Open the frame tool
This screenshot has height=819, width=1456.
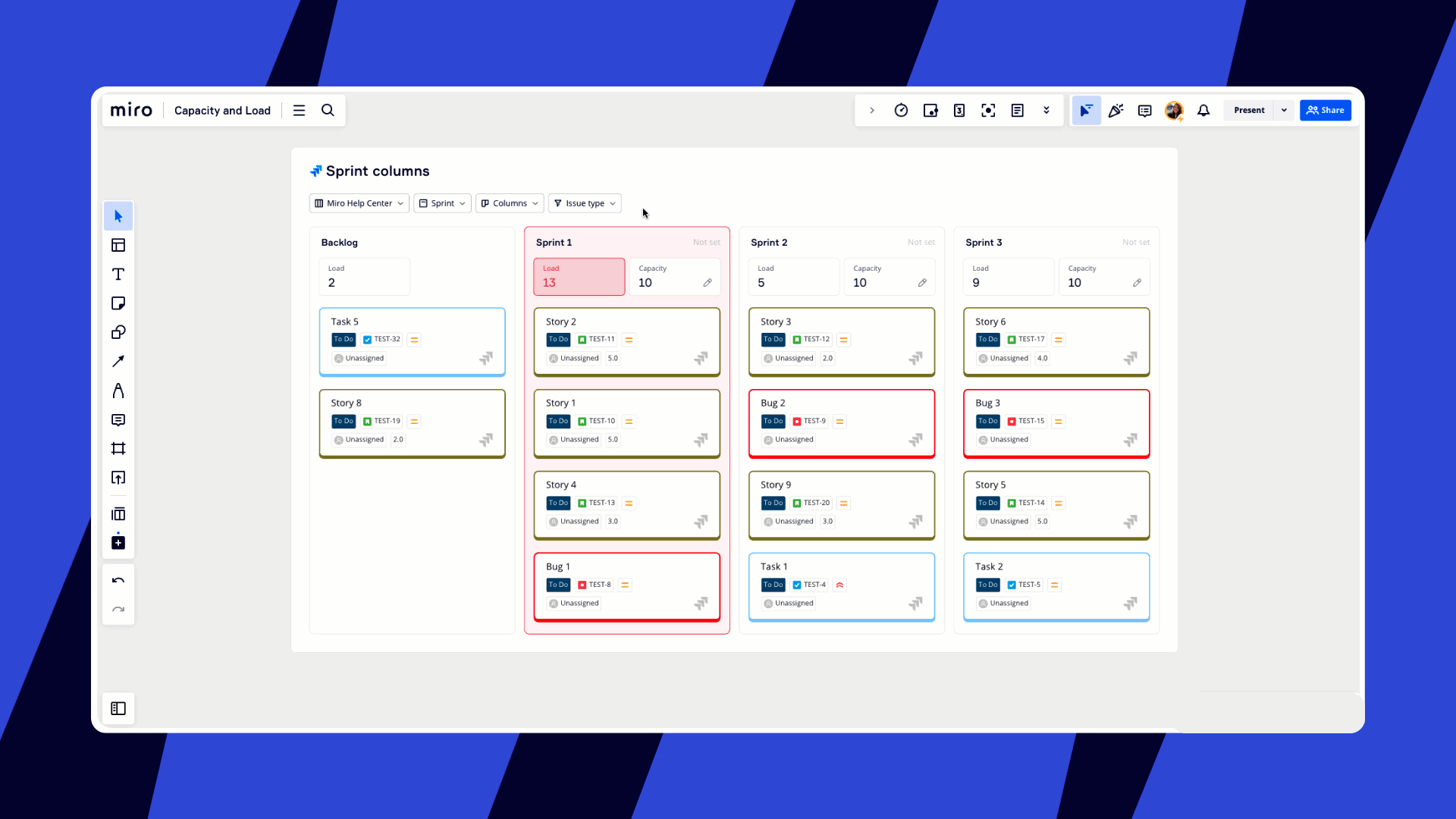tap(118, 449)
